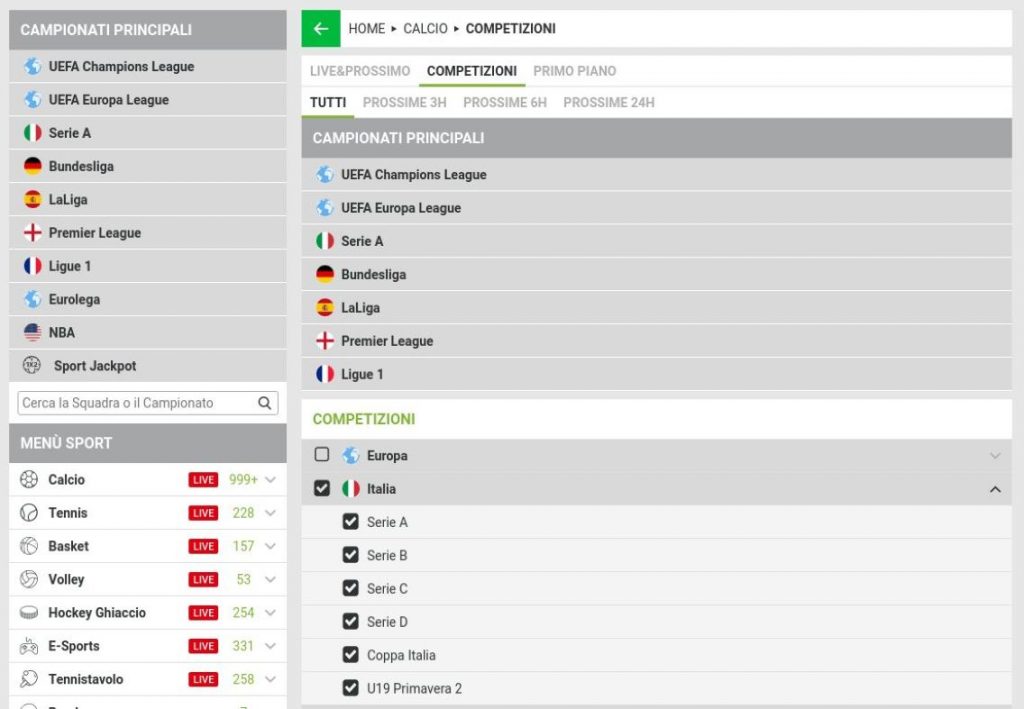Click the Sport Jackpot 1X2 icon
Screen dimensions: 1024x709
[32, 365]
